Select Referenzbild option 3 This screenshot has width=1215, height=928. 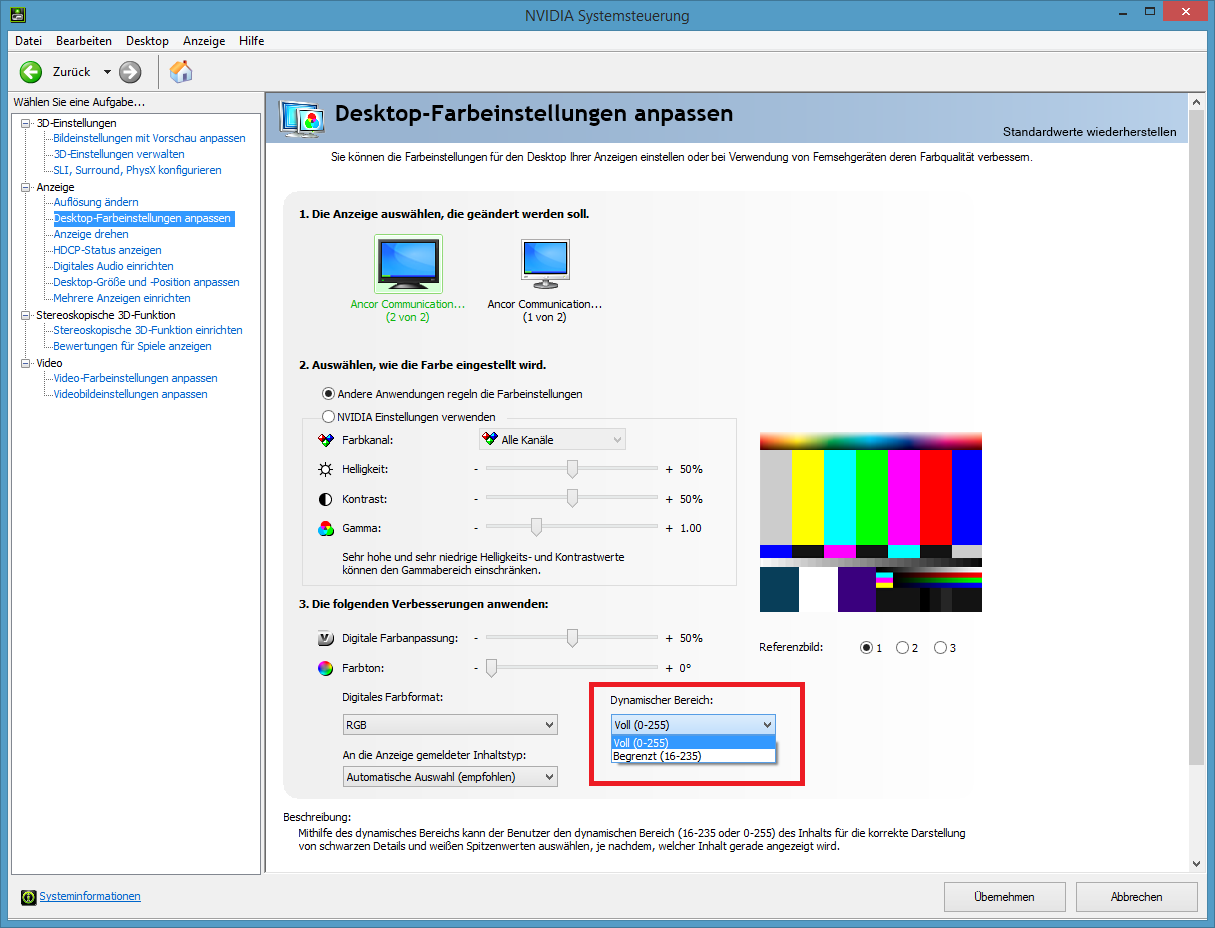(940, 648)
